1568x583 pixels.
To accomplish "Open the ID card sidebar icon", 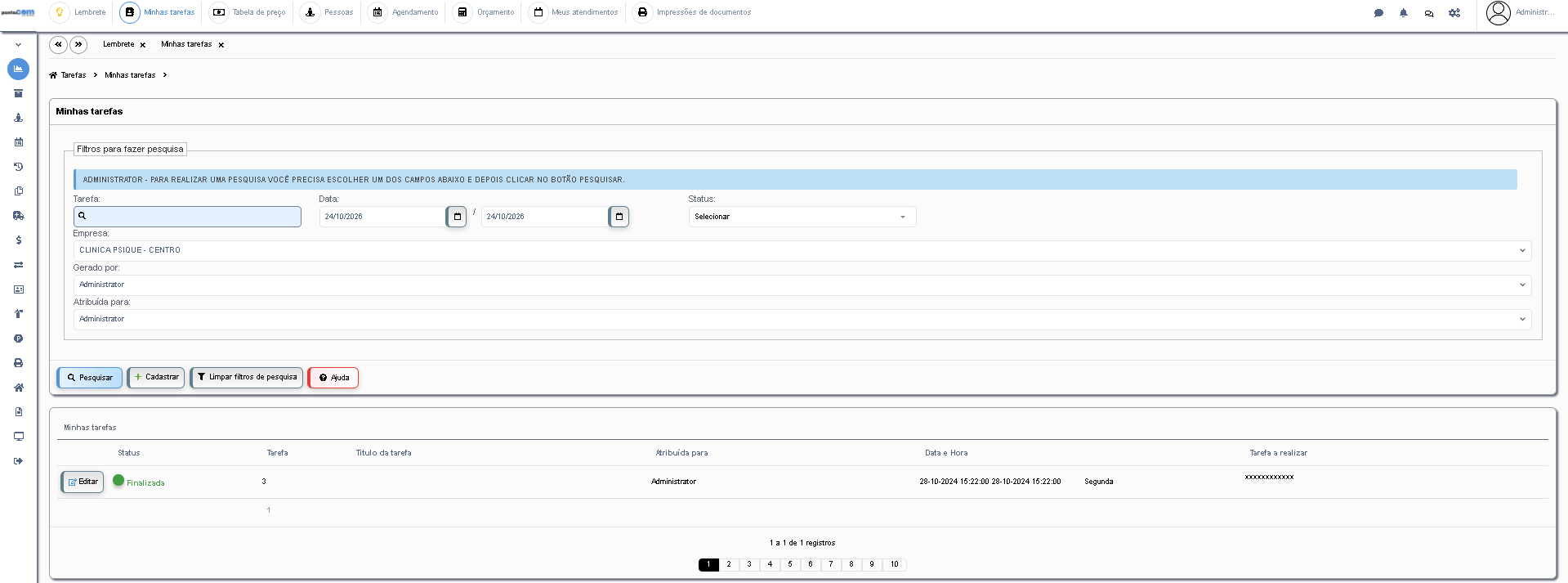I will (18, 289).
